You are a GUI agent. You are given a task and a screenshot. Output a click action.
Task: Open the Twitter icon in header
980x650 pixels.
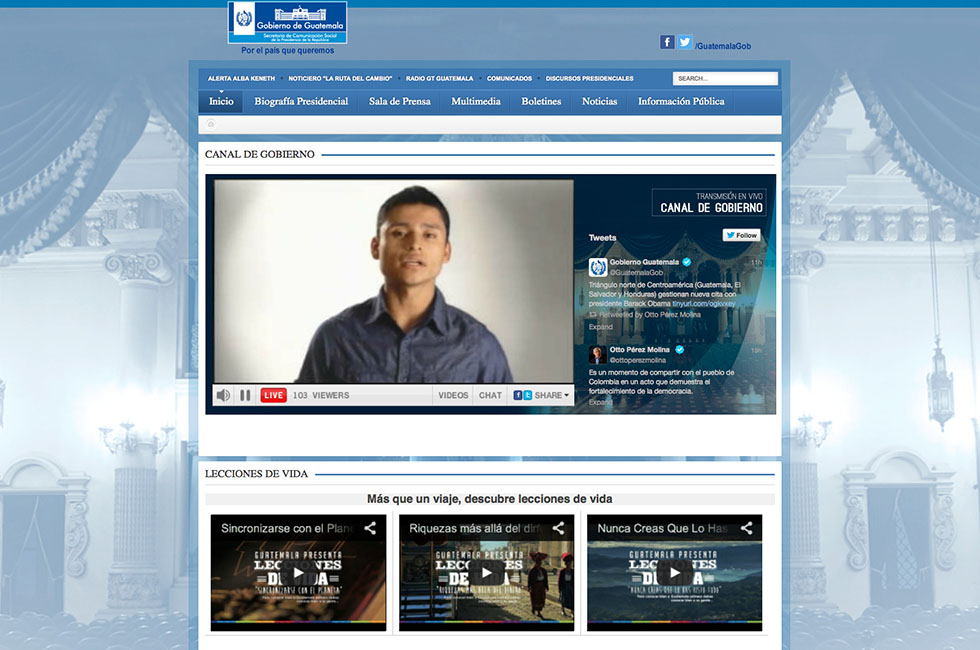(684, 42)
